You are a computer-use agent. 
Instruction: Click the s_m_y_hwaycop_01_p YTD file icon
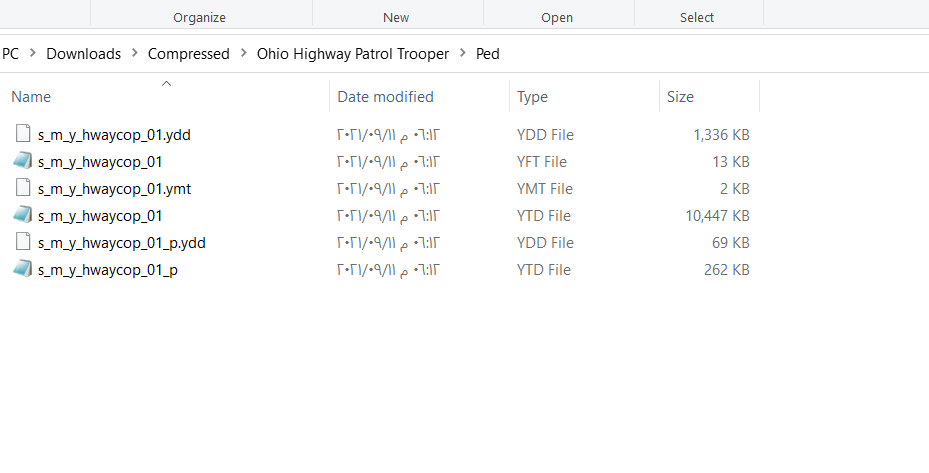(x=23, y=269)
